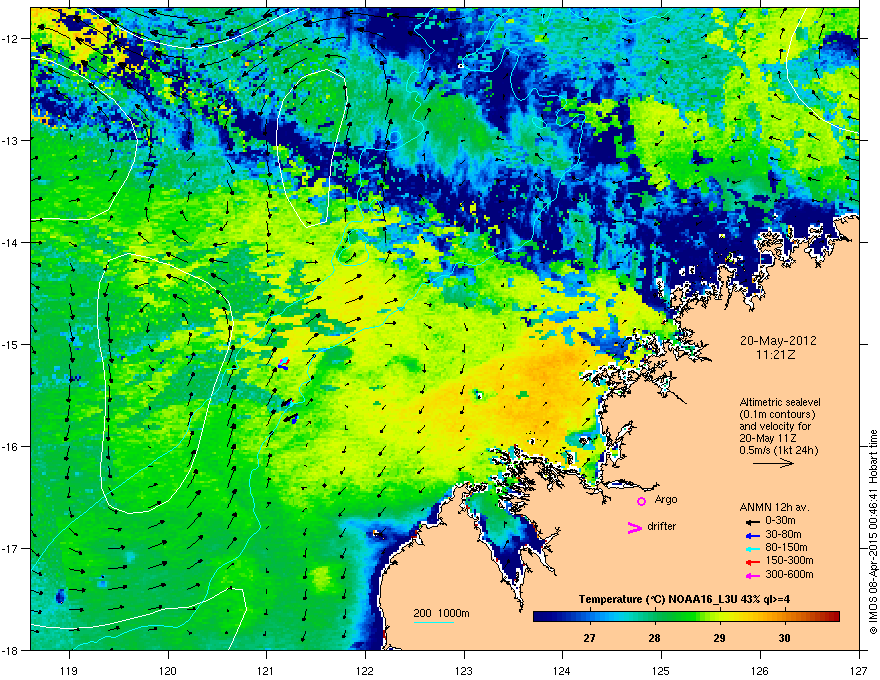Image resolution: width=880 pixels, height=680 pixels.
Task: Click the date label 20-May-2012
Action: click(x=778, y=341)
